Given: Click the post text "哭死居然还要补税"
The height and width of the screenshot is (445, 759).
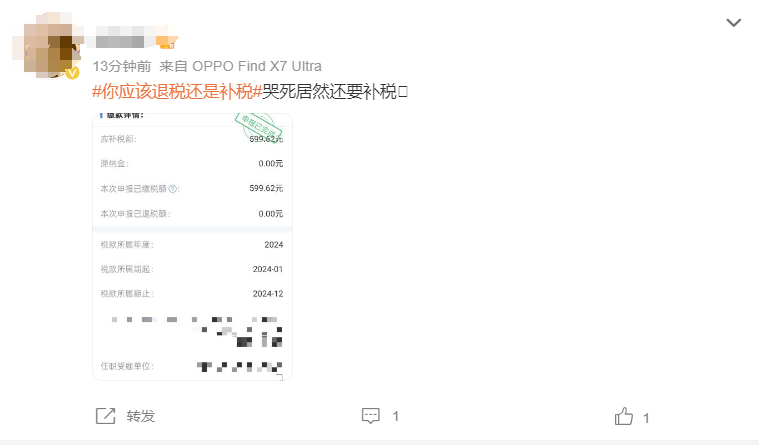Looking at the screenshot, I should [330, 91].
